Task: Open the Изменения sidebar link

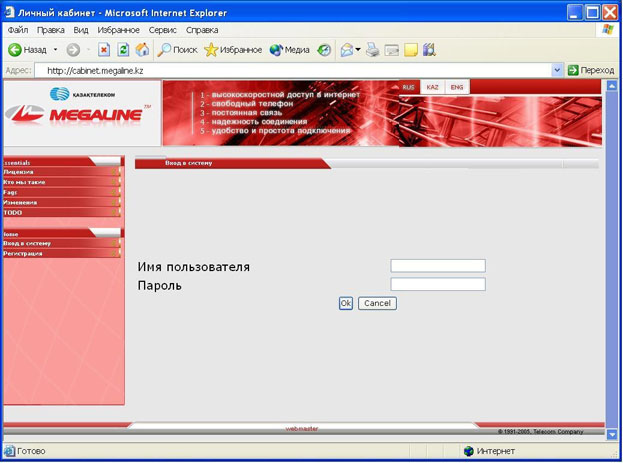Action: click(x=62, y=202)
